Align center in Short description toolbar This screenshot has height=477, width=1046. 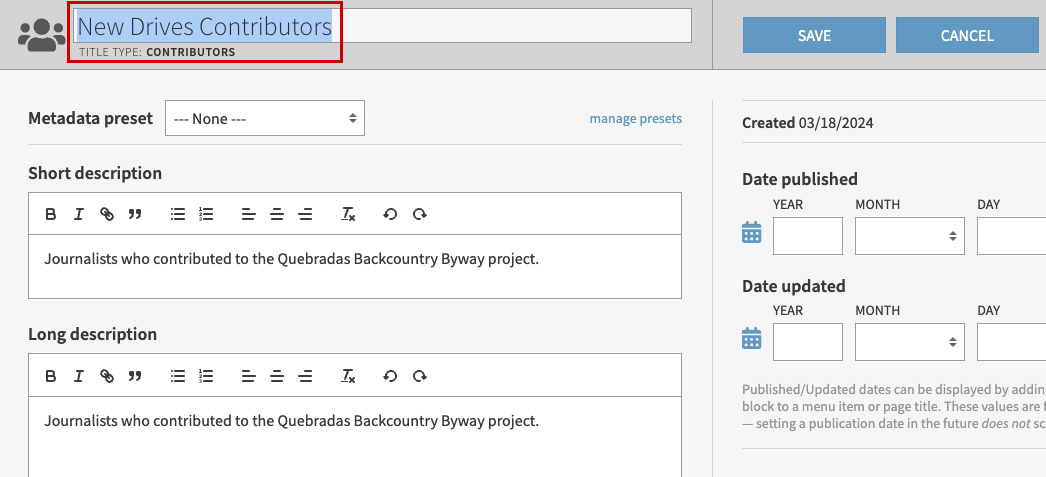pos(277,214)
